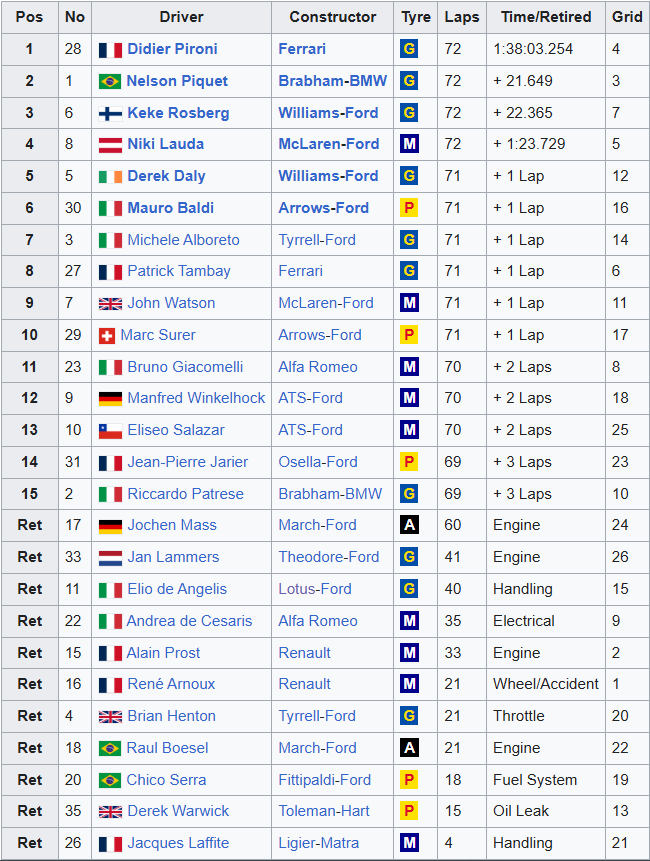Click the Laps column header
This screenshot has width=650, height=861.
[462, 17]
